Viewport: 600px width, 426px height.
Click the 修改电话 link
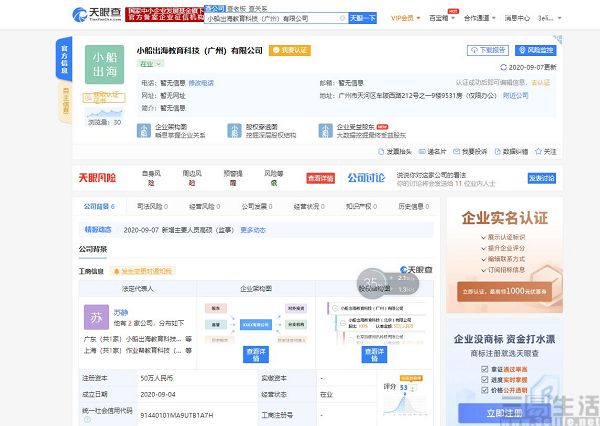point(201,83)
